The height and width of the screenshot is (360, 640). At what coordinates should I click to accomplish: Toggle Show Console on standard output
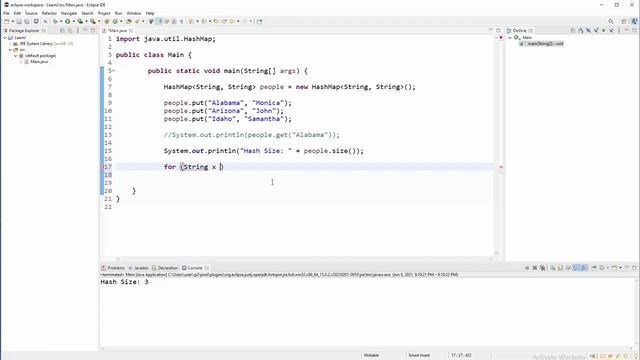[x=576, y=268]
